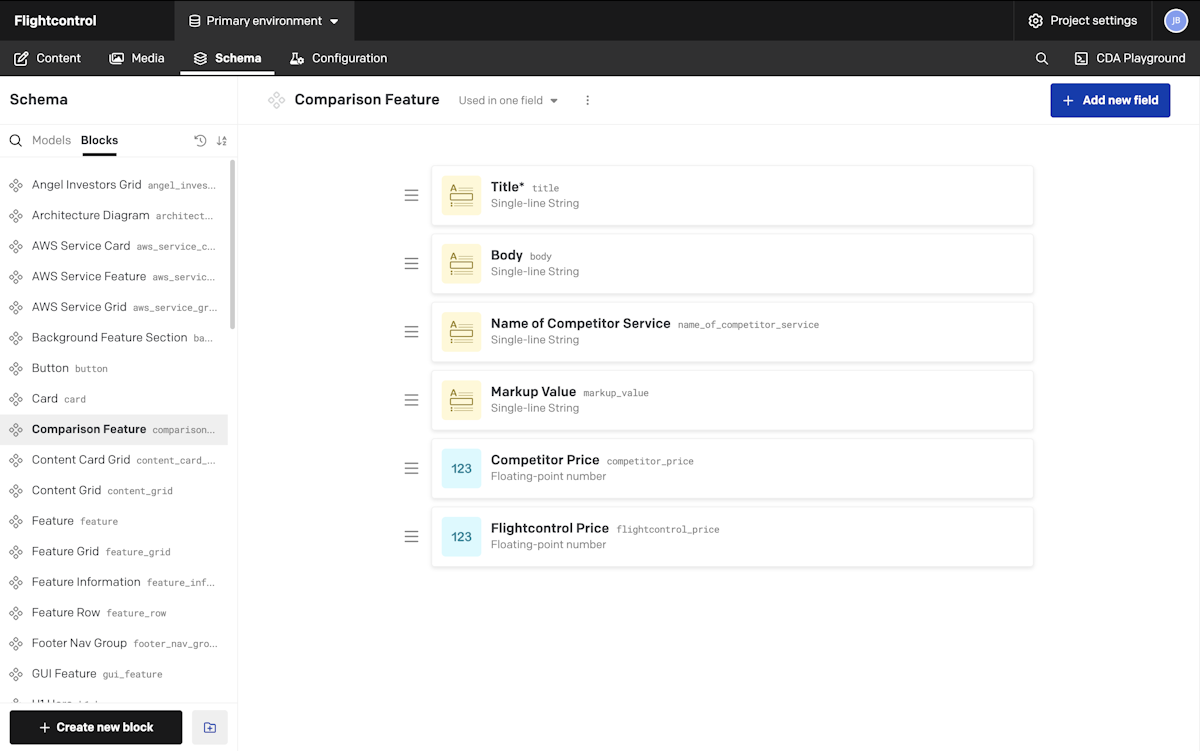The height and width of the screenshot is (751, 1200).
Task: Click the Add new field button
Action: pyautogui.click(x=1110, y=100)
